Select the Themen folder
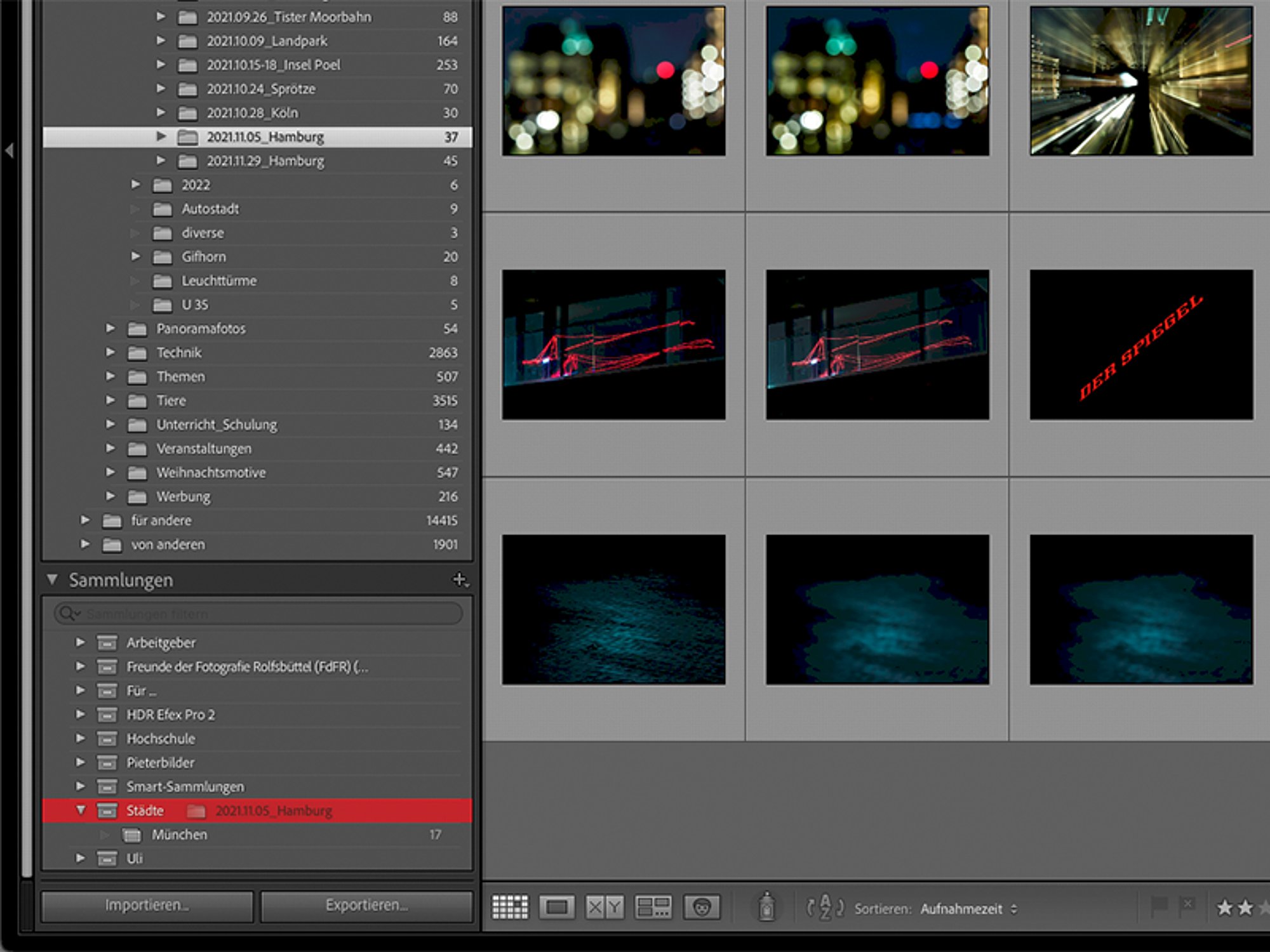This screenshot has width=1270, height=952. coord(257,377)
